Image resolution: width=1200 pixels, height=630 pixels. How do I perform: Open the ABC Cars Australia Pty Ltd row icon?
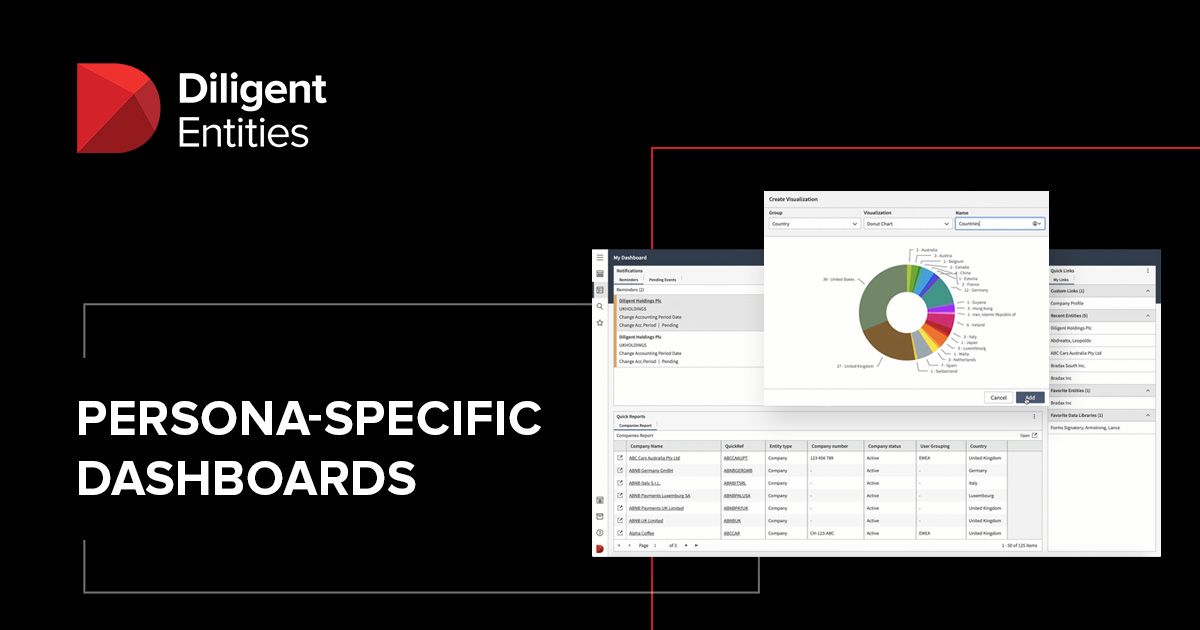tap(620, 458)
